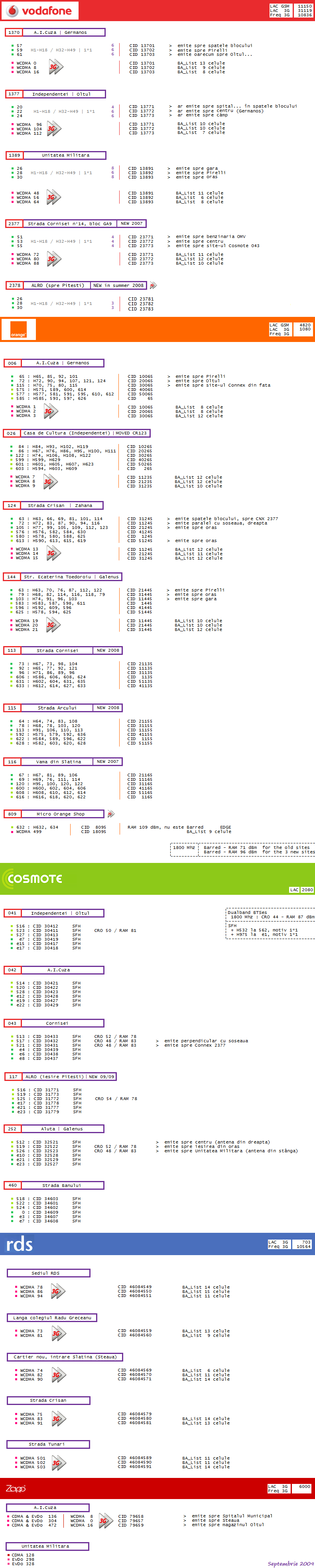Click the 3G icon for Vodafone site 1377 Independentei
Image resolution: width=315 pixels, height=1568 pixels.
coord(53,128)
